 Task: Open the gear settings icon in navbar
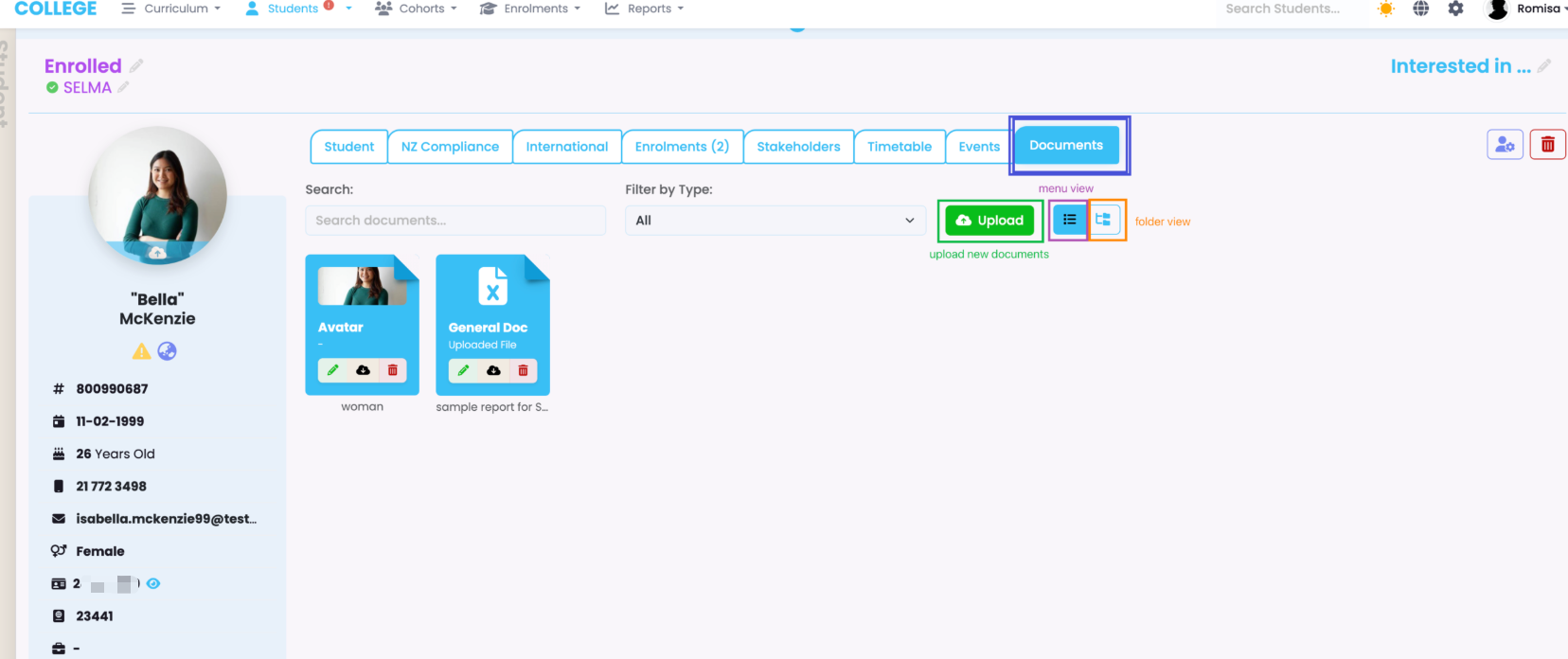pos(1455,9)
